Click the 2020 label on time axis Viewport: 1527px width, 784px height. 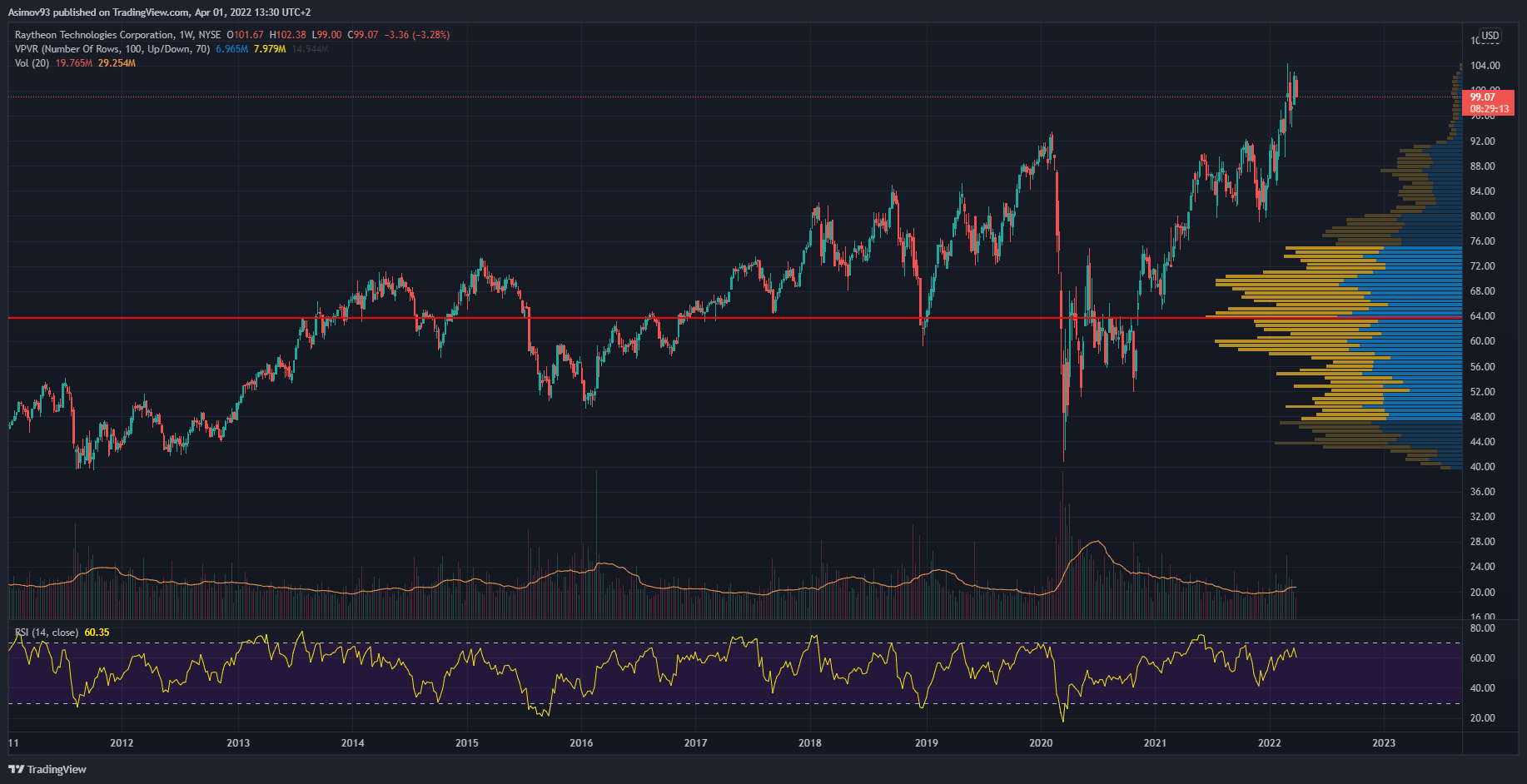click(x=1040, y=742)
